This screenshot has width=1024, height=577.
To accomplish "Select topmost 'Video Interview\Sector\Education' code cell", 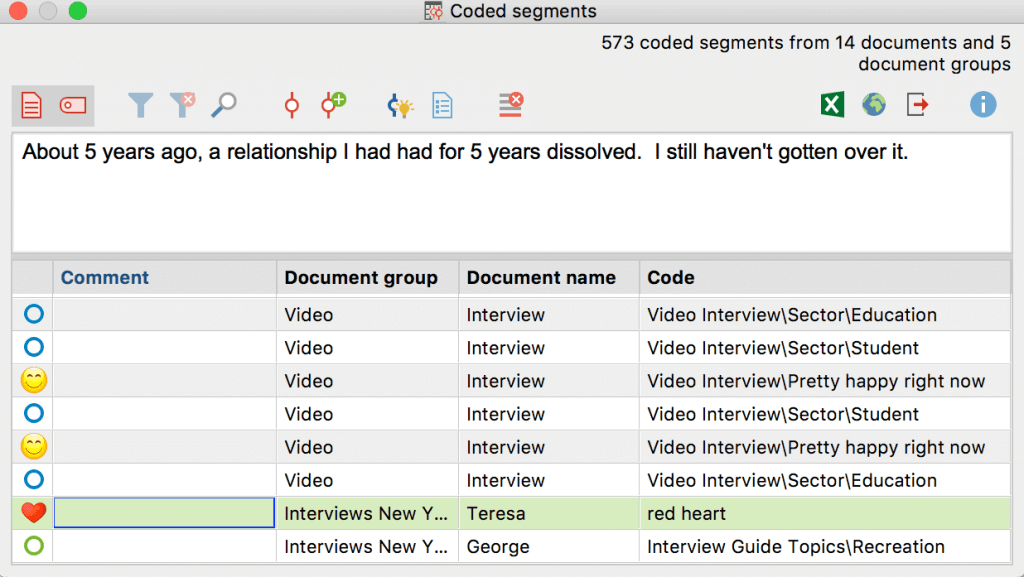I will point(825,315).
